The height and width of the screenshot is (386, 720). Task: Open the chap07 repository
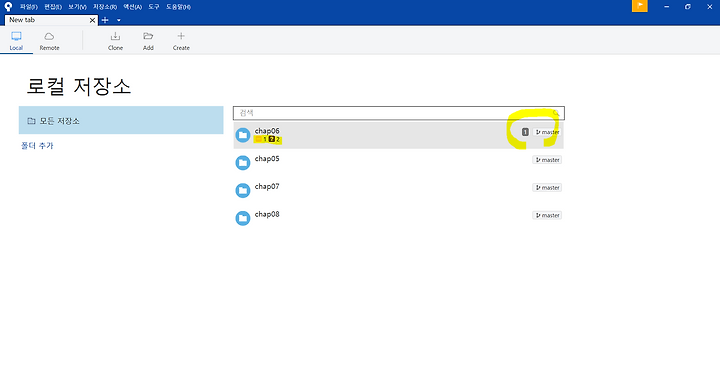tap(399, 190)
